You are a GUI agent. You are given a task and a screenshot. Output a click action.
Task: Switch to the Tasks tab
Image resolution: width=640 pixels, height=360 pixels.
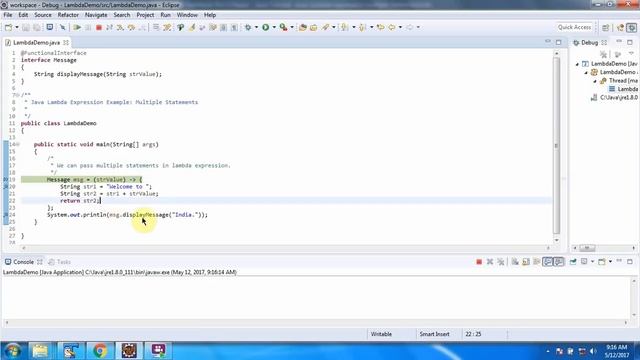(60, 262)
